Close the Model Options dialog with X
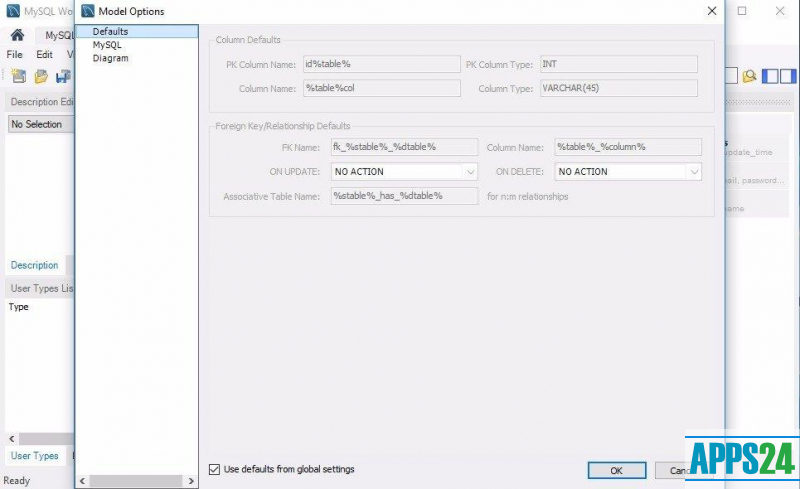The height and width of the screenshot is (489, 800). 712,11
